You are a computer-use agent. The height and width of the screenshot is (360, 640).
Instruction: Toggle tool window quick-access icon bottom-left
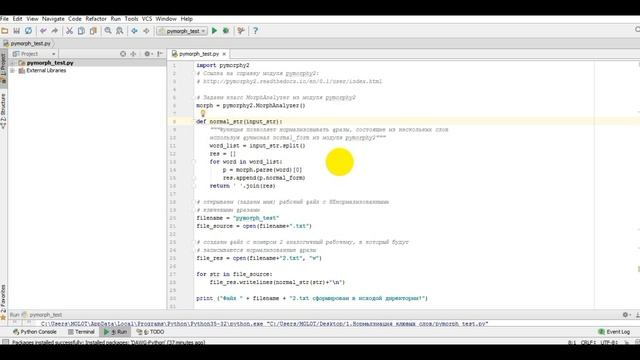pyautogui.click(x=5, y=342)
